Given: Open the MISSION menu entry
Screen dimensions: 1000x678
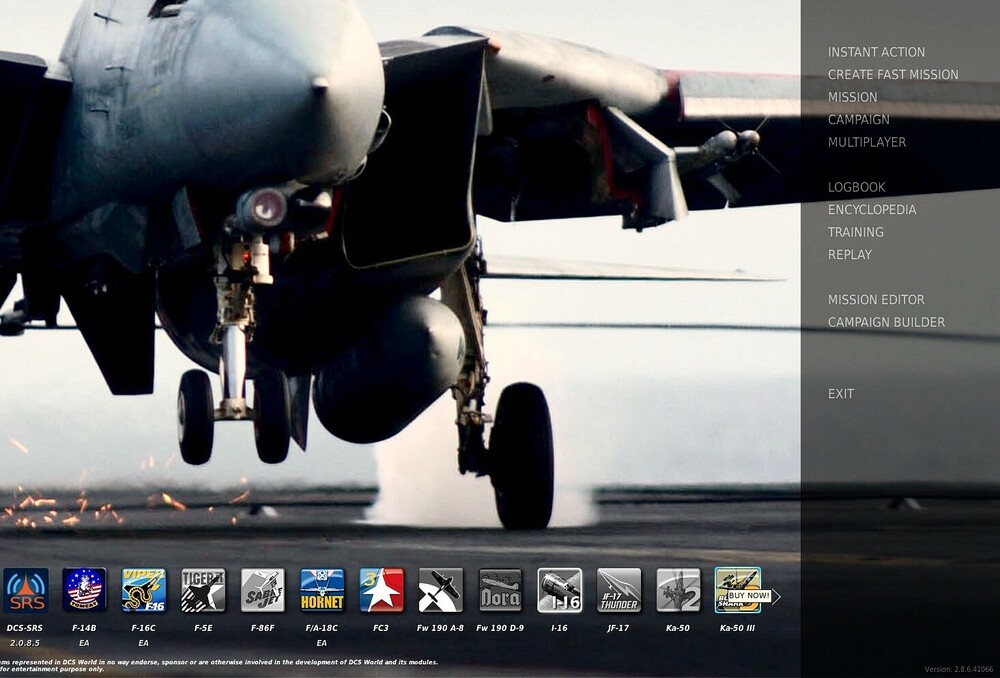Looking at the screenshot, I should (x=853, y=97).
